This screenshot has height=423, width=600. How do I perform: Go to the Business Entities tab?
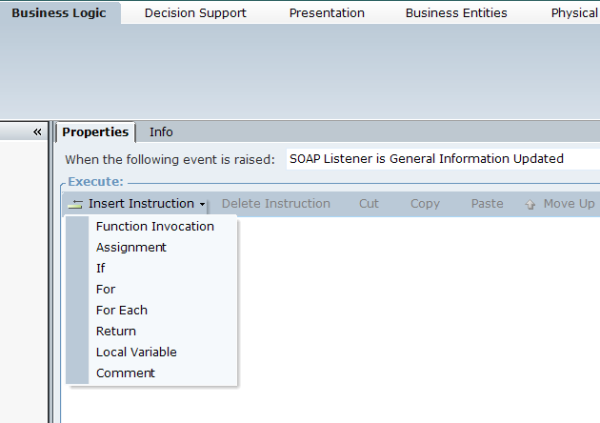pyautogui.click(x=456, y=13)
